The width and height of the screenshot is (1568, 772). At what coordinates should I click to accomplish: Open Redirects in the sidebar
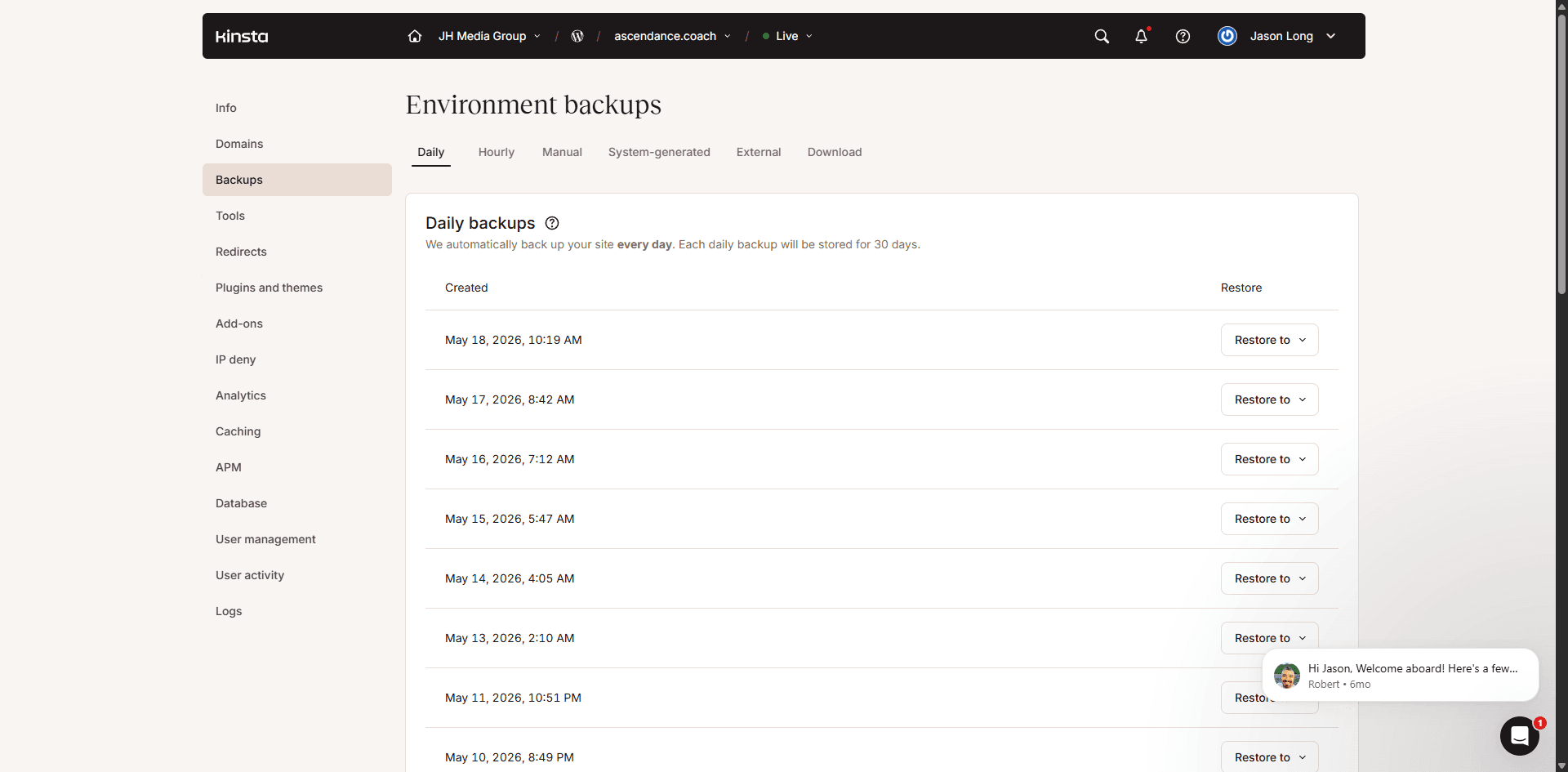(x=297, y=252)
